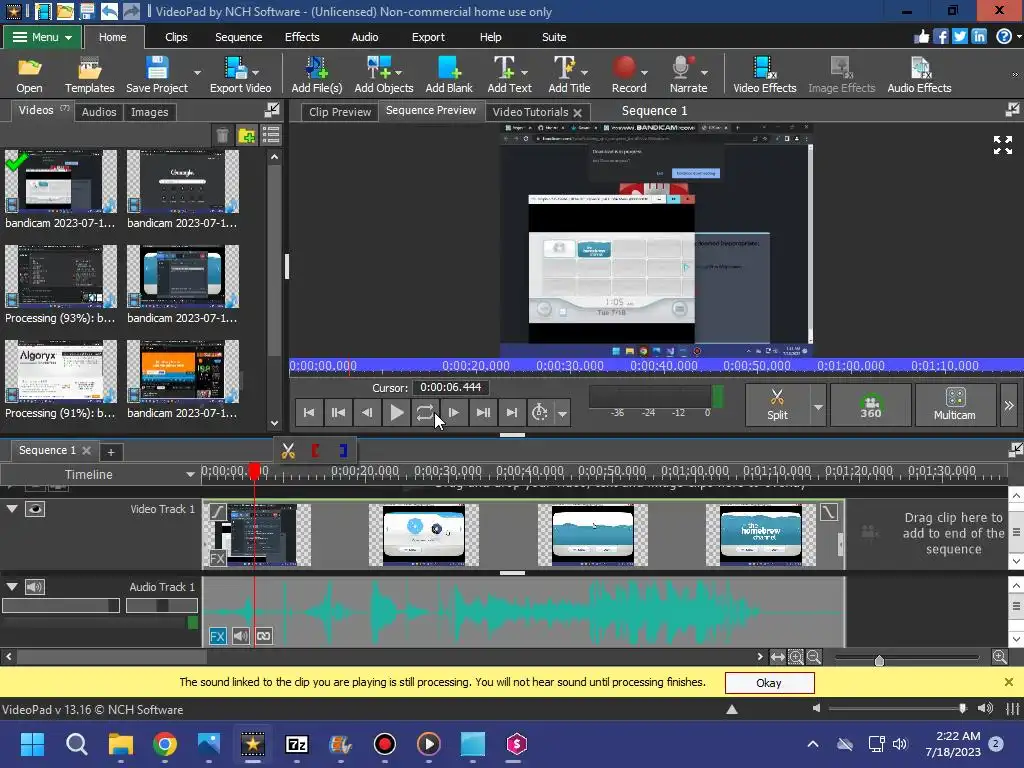
Task: Switch to the Effects ribbon tab
Action: coord(302,37)
